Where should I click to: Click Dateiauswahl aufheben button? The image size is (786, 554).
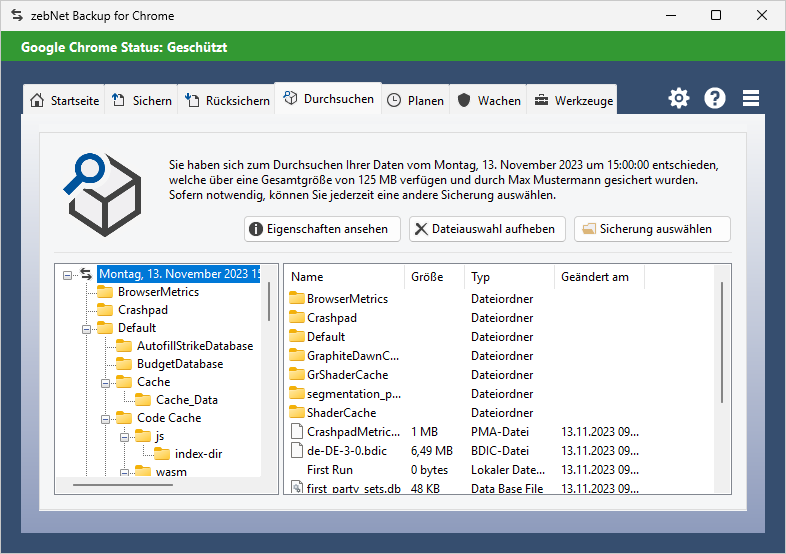[x=487, y=229]
